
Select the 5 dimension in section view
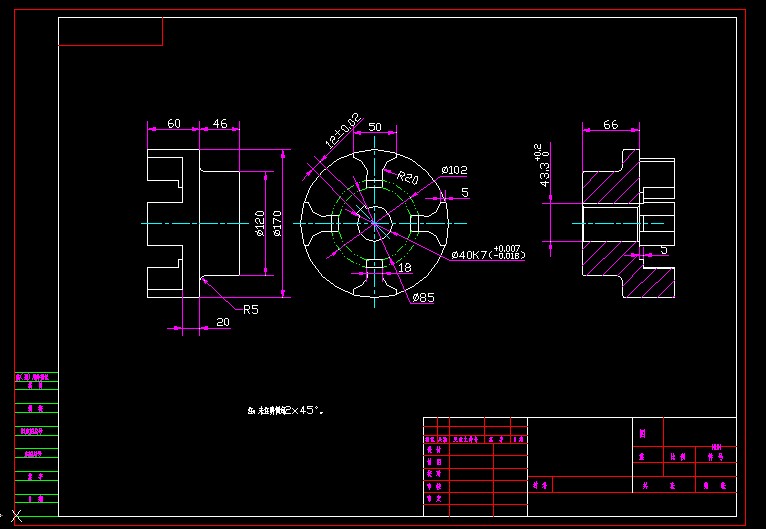tap(664, 250)
